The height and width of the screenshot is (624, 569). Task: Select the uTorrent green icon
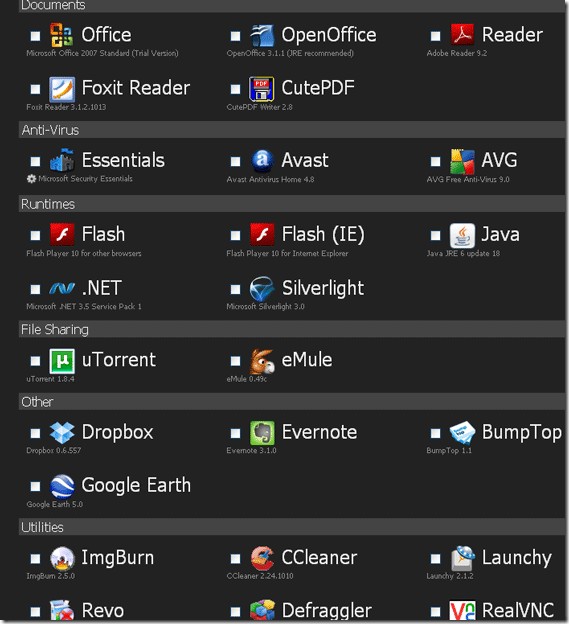click(62, 361)
